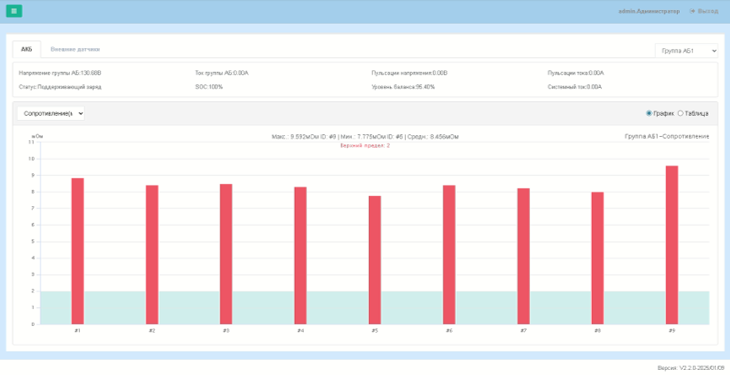Viewport: 730px width, 375px height.
Task: Open the green hamburger menu button
Action: (x=14, y=11)
